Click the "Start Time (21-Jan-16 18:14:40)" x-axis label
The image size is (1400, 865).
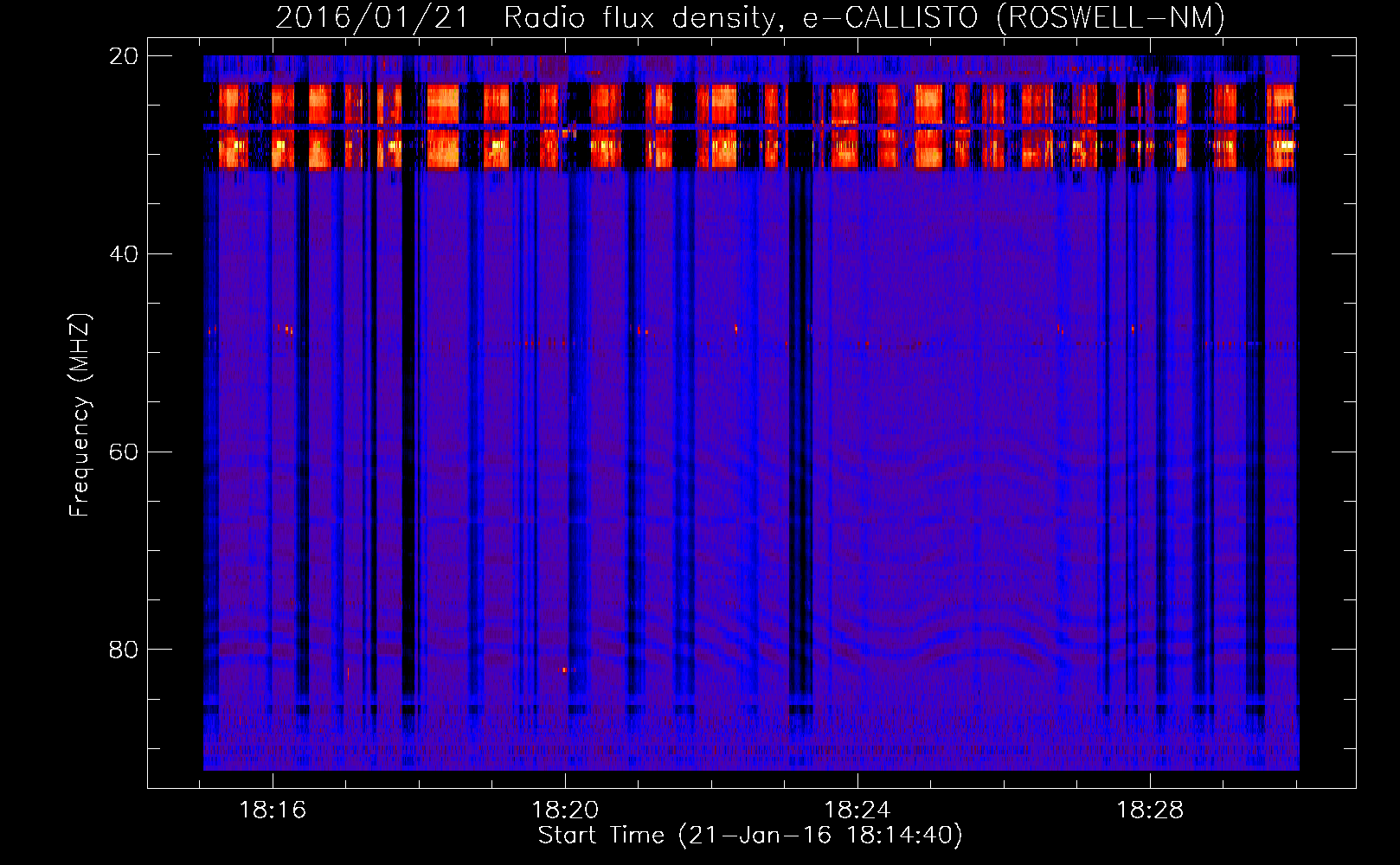click(x=750, y=836)
